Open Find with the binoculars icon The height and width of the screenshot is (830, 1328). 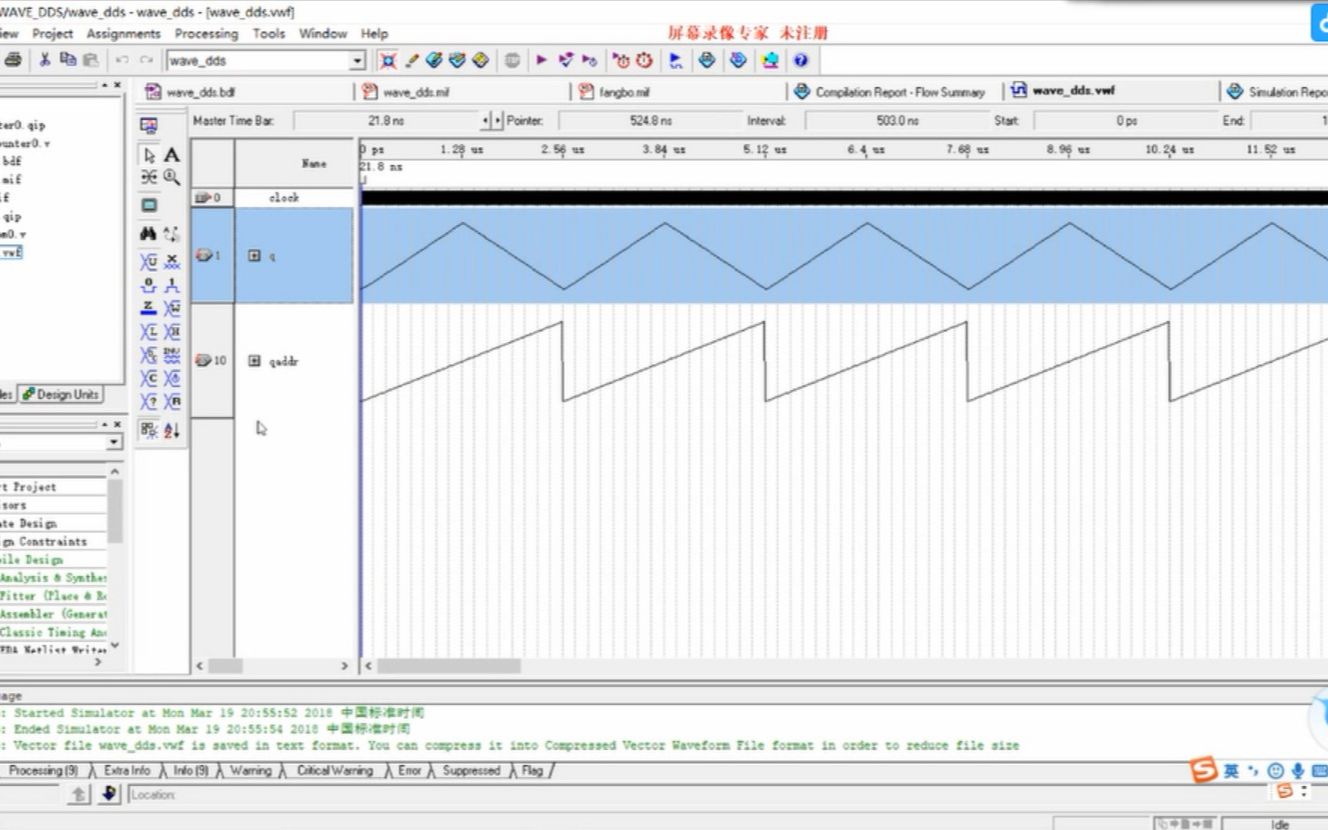pos(149,233)
